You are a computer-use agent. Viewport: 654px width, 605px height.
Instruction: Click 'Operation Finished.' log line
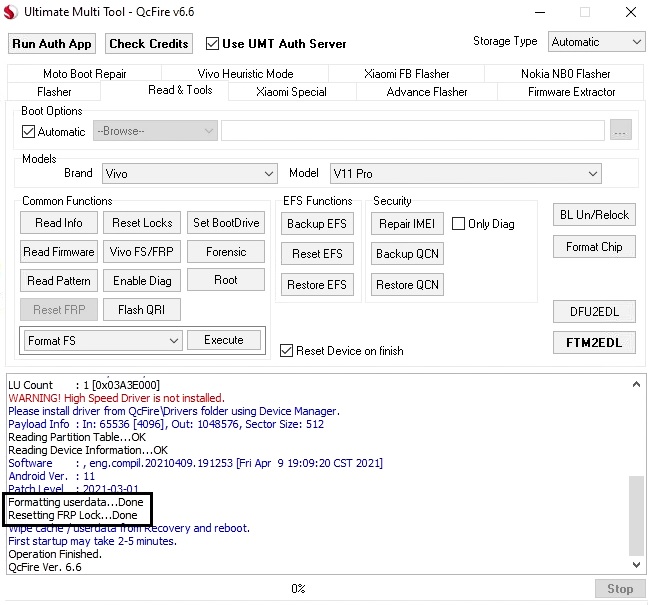55,554
